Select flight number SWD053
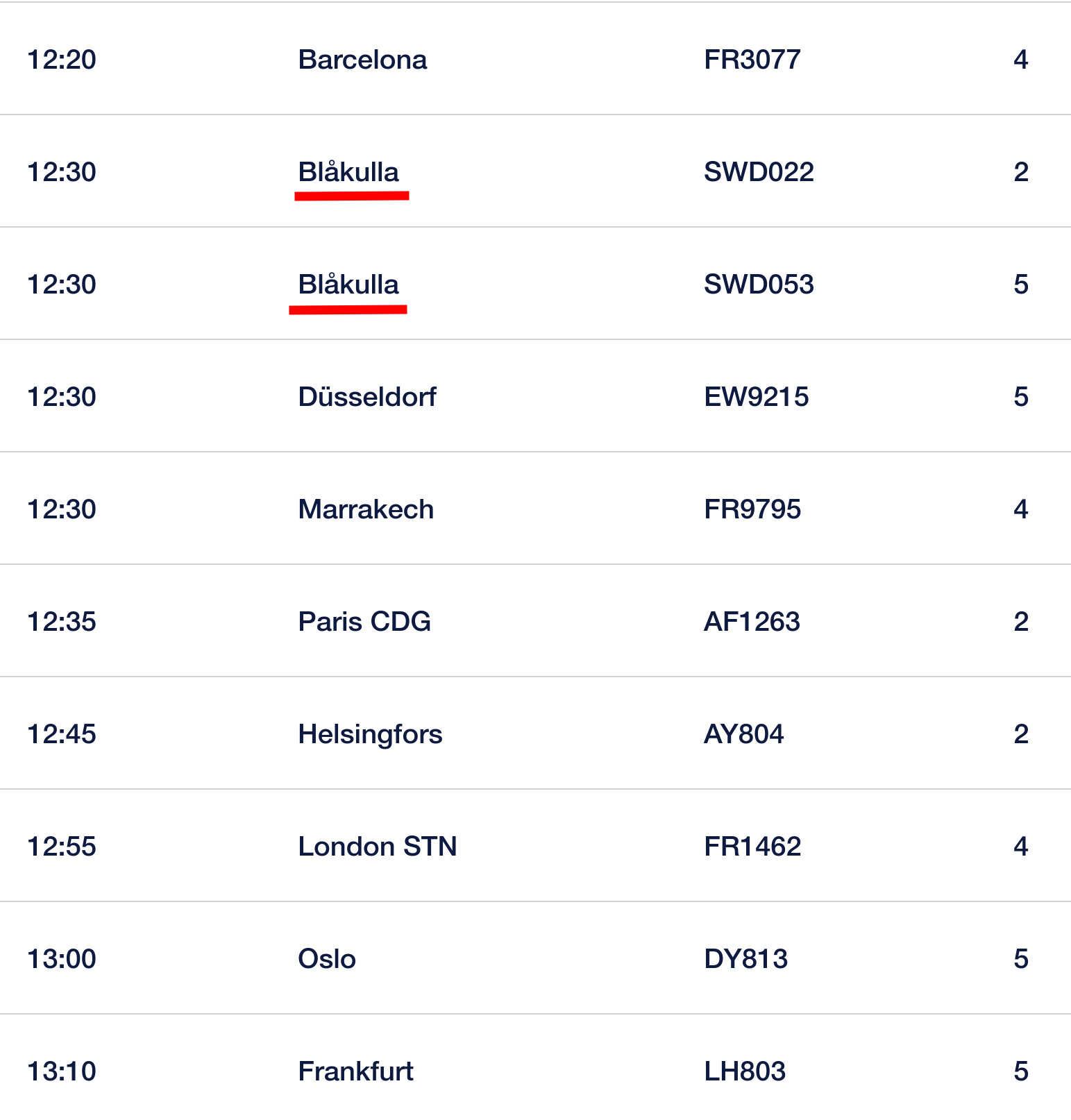1071x1120 pixels. [759, 285]
